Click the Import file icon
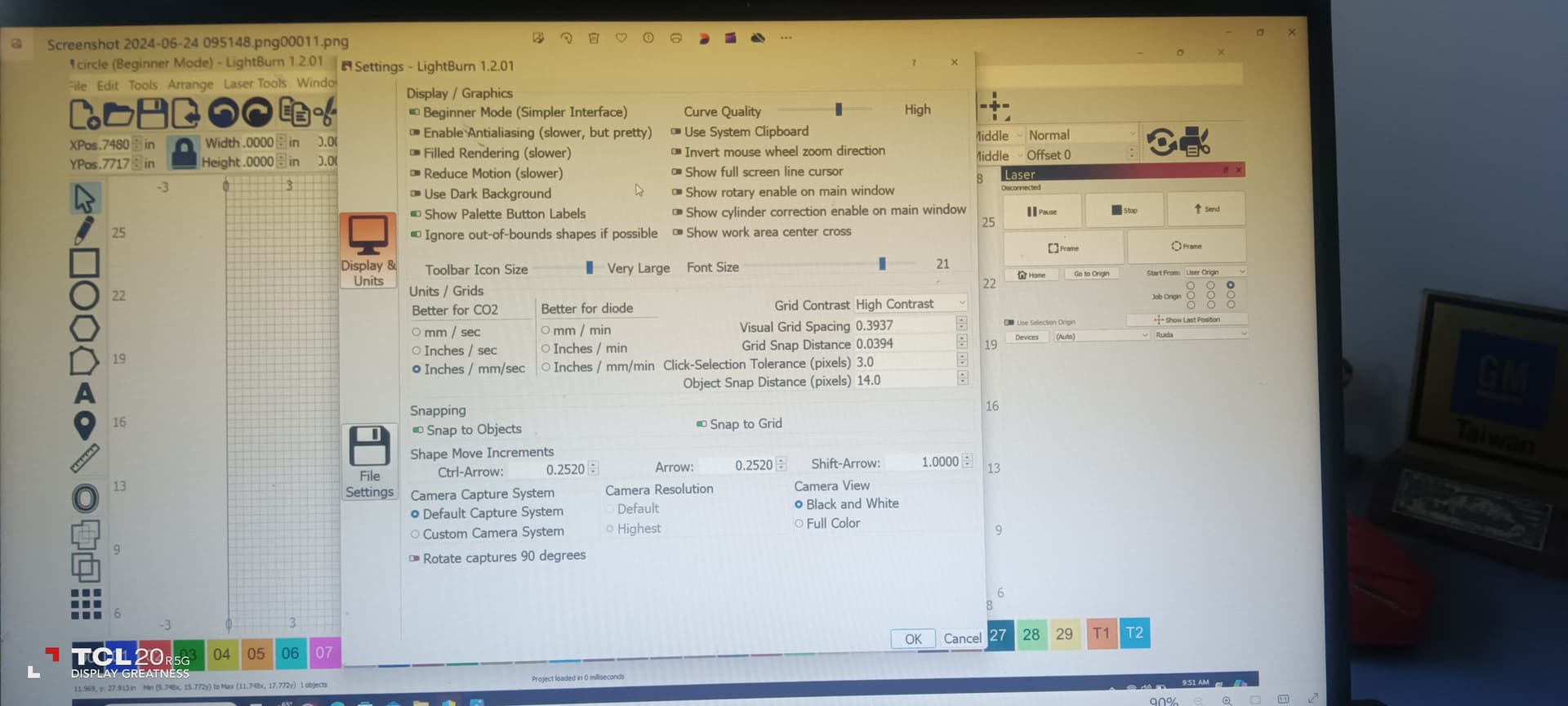 (x=185, y=114)
